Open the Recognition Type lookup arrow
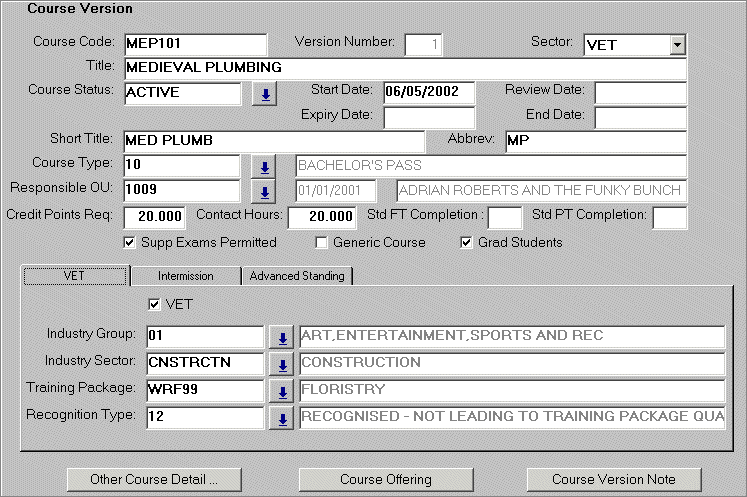 (282, 416)
